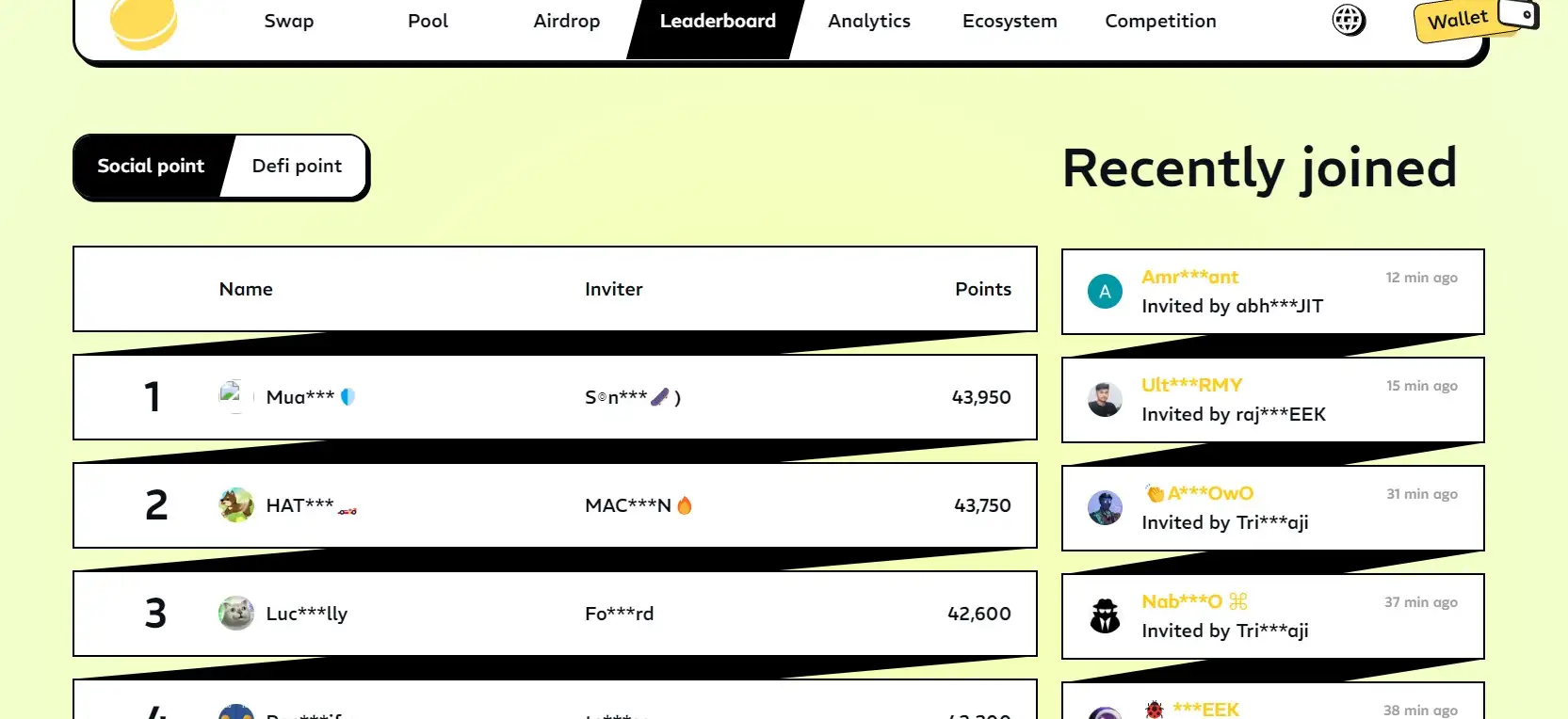Click Luc***lly cat avatar in rank 3
This screenshot has height=719, width=1568.
click(x=236, y=614)
